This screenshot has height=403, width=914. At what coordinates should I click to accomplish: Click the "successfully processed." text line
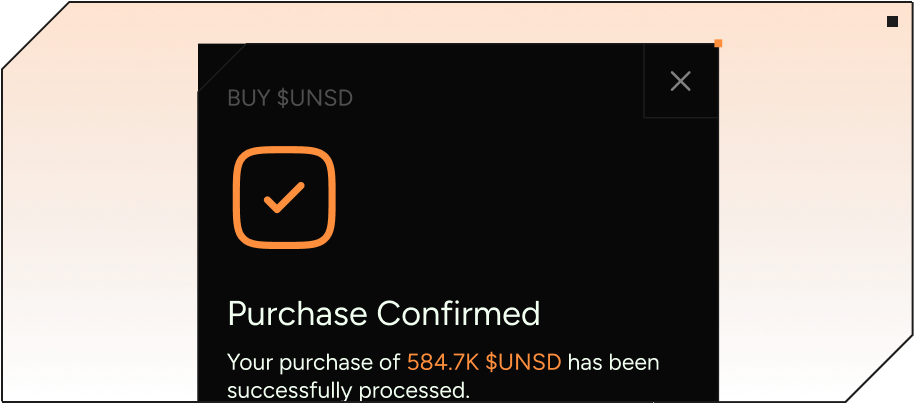coord(348,388)
